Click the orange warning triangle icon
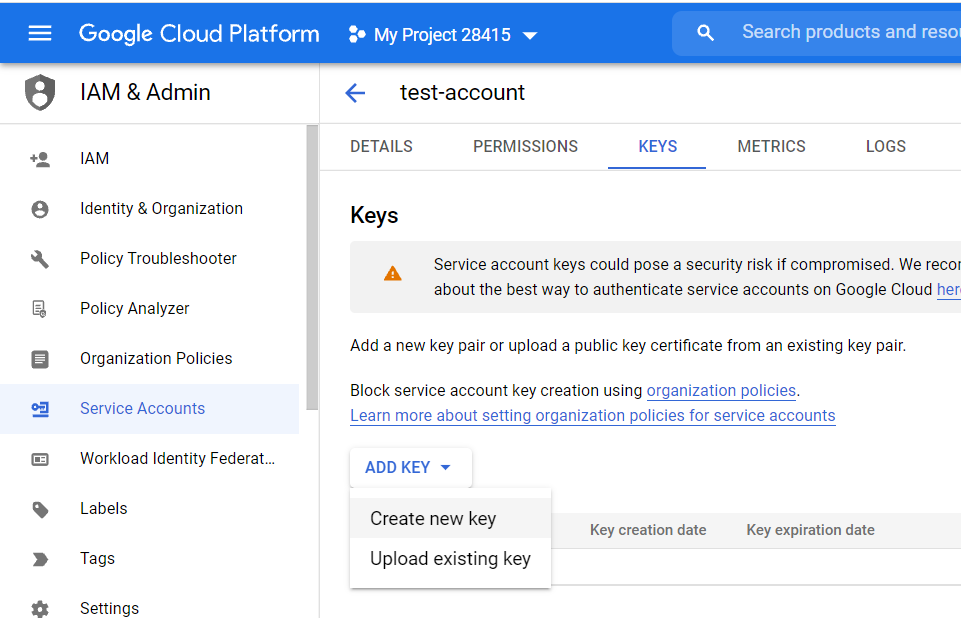 click(x=392, y=273)
